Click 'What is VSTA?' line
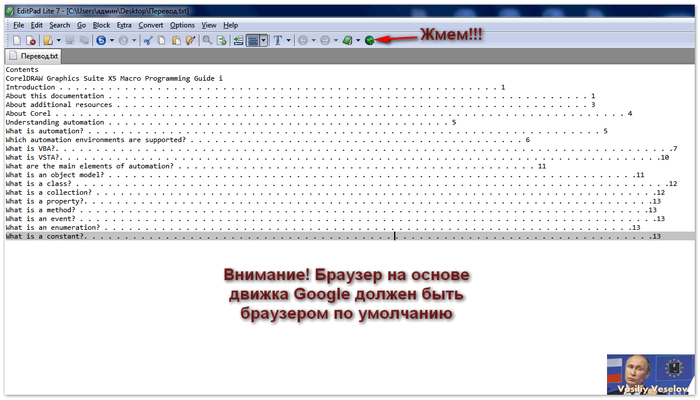Screen dimensions: 700x400 coord(338,157)
